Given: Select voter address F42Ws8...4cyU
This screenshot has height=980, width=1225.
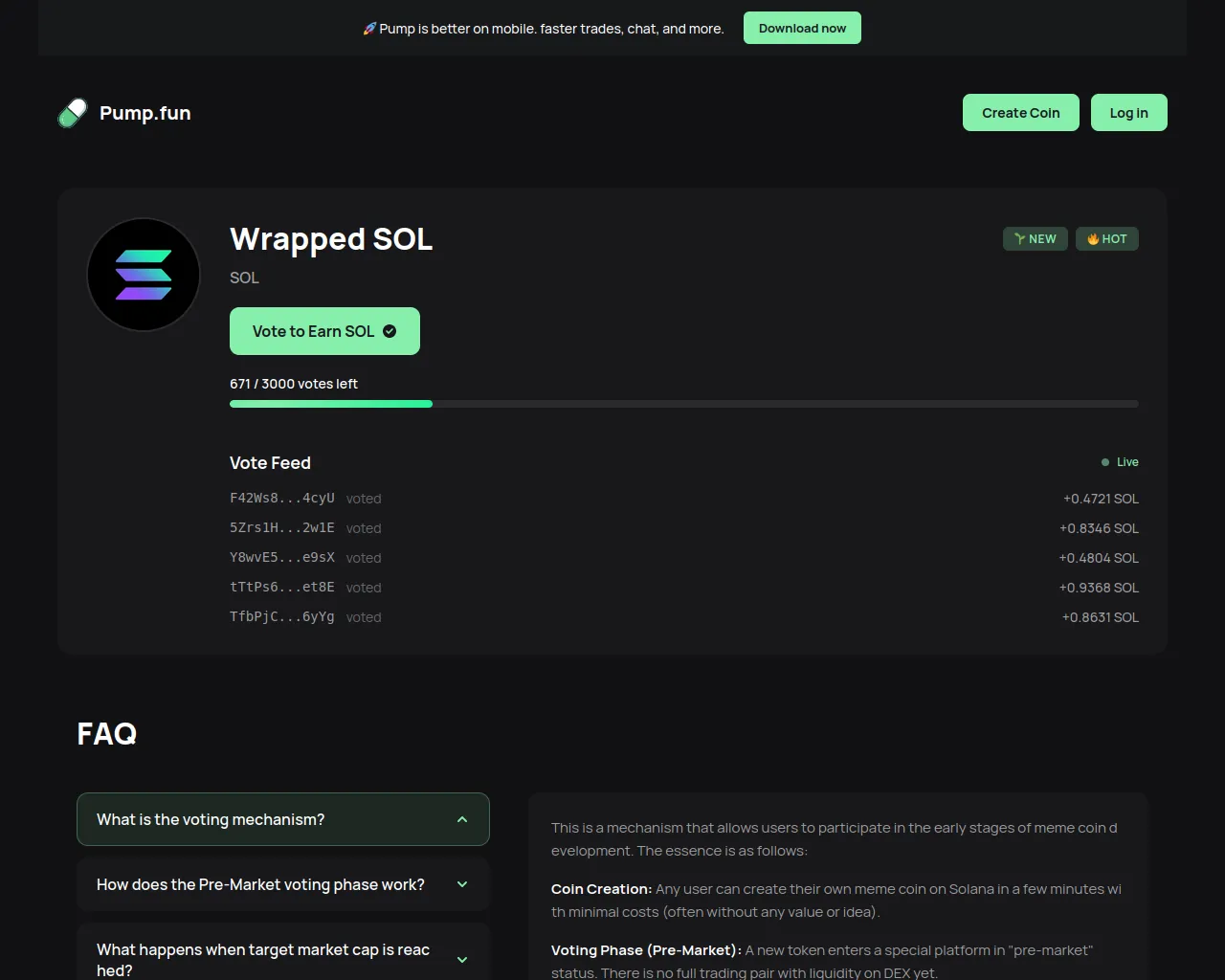Looking at the screenshot, I should pos(282,499).
